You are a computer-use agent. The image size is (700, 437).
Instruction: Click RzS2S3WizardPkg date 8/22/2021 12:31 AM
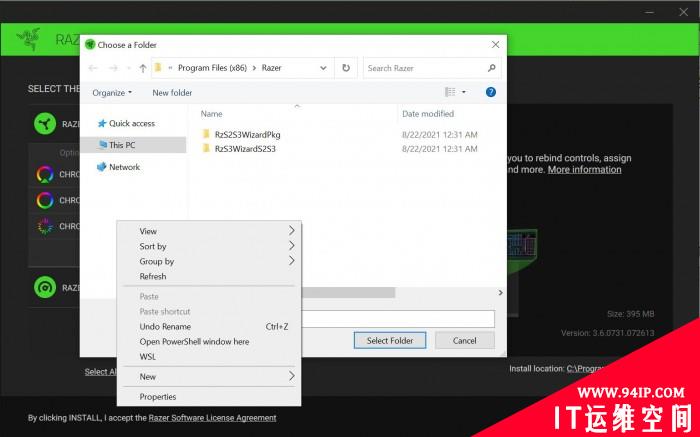pyautogui.click(x=440, y=134)
